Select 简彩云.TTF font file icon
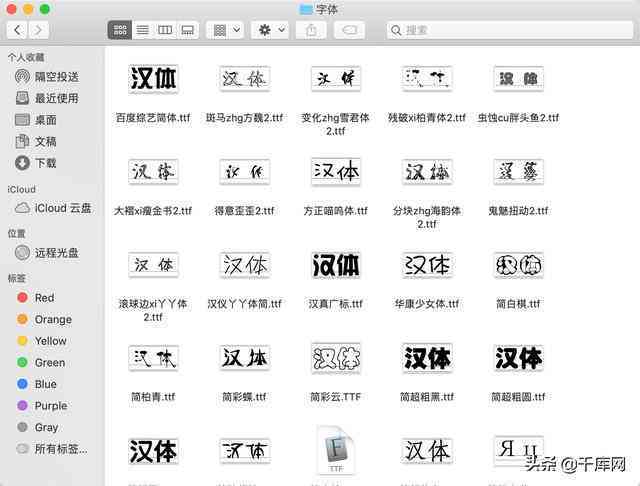 point(336,358)
